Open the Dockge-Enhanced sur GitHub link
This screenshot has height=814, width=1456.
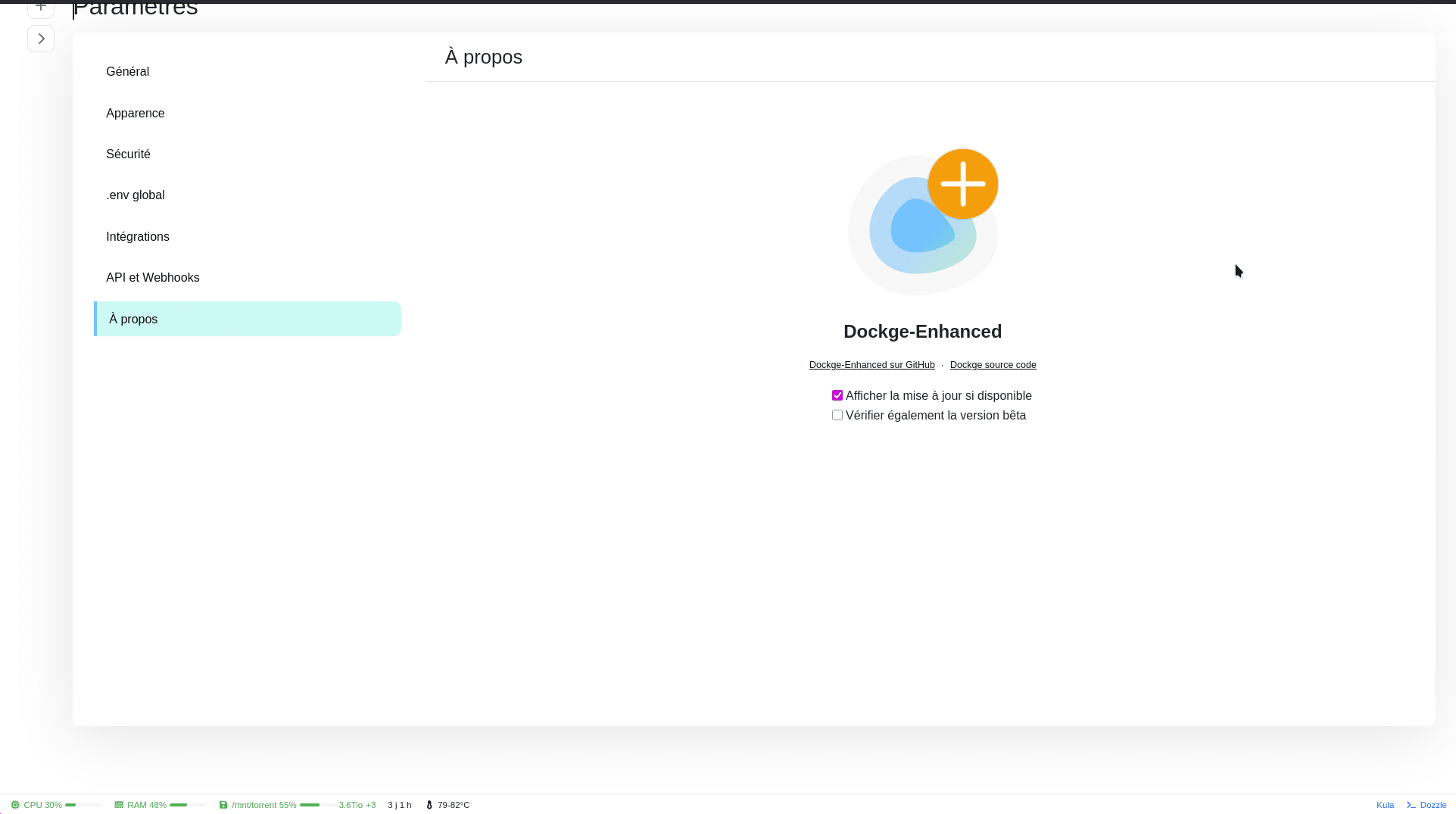(871, 365)
